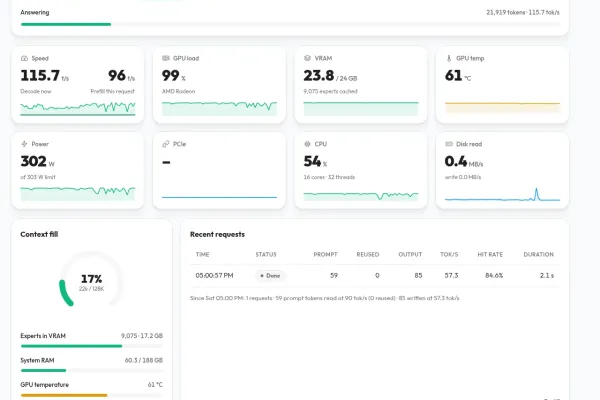This screenshot has height=400, width=600.
Task: Click the DURATION column header
Action: point(538,255)
